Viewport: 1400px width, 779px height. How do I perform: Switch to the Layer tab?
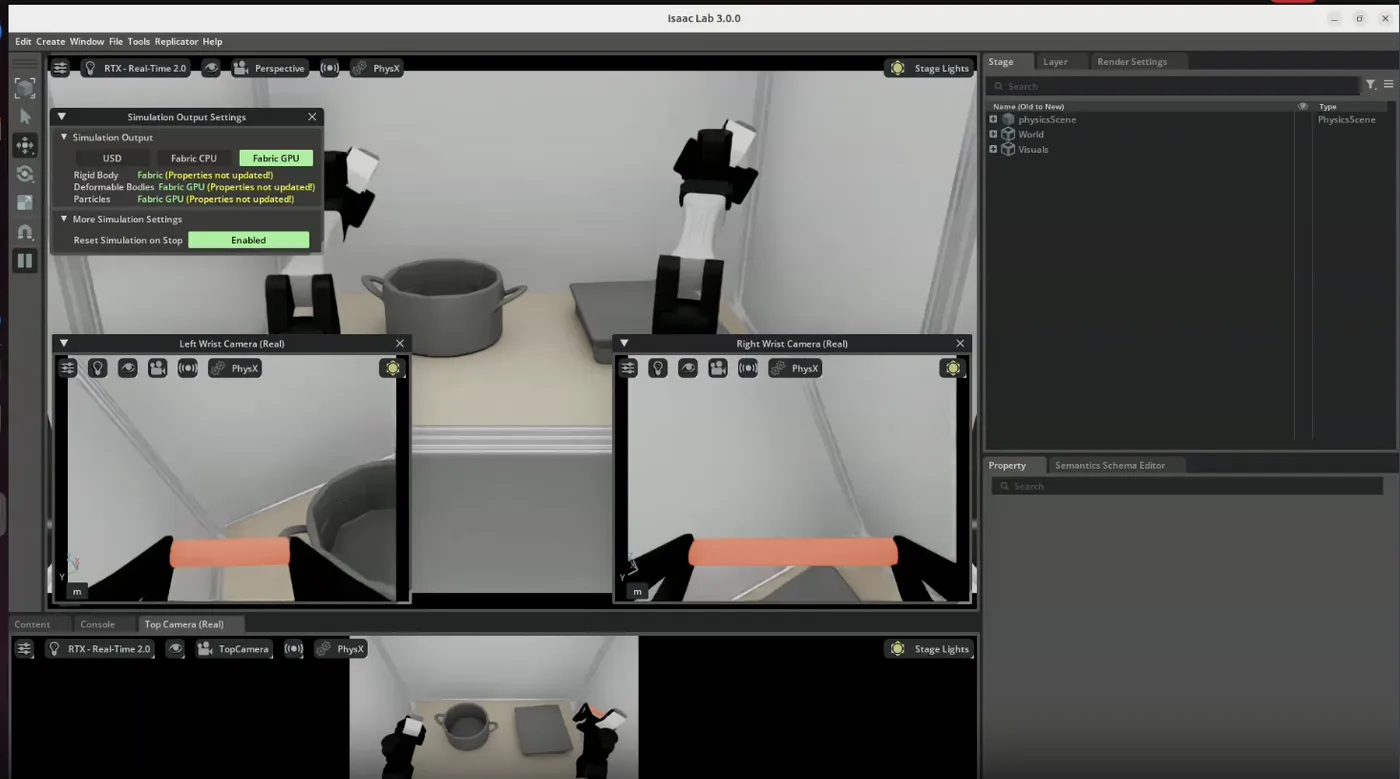pos(1055,62)
